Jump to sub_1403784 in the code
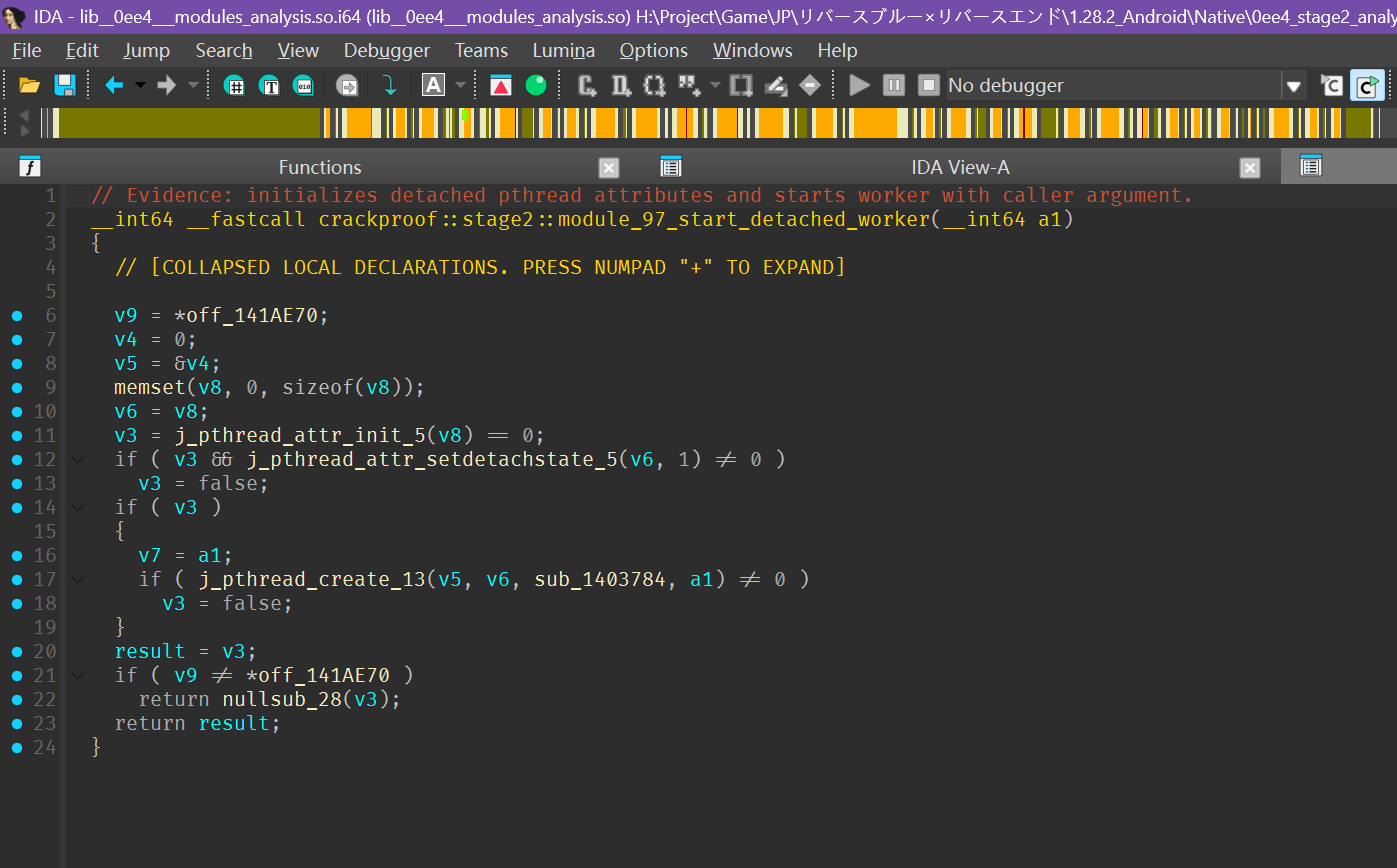Screen dimensions: 1397x868 (600, 579)
